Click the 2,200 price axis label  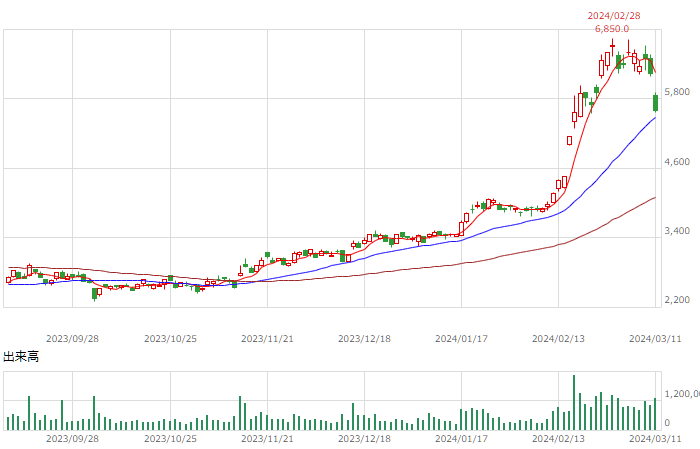677,299
